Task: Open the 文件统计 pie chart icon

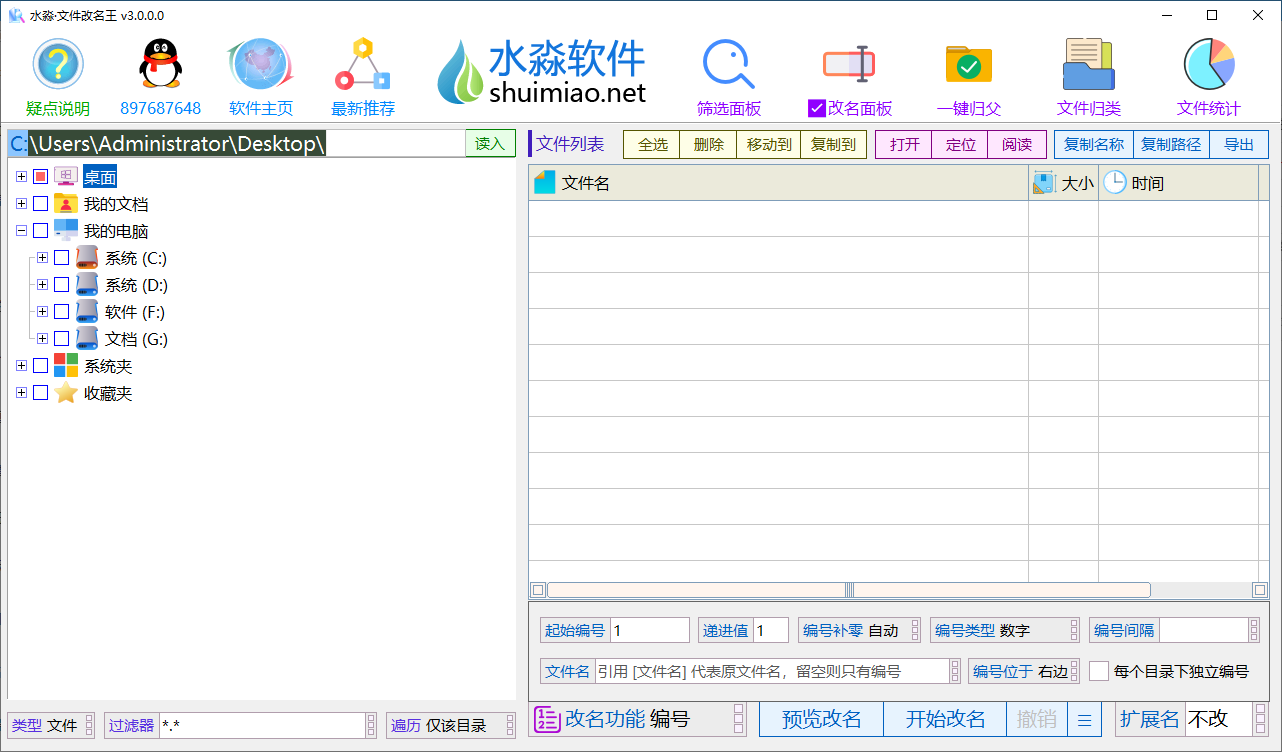Action: tap(1209, 64)
